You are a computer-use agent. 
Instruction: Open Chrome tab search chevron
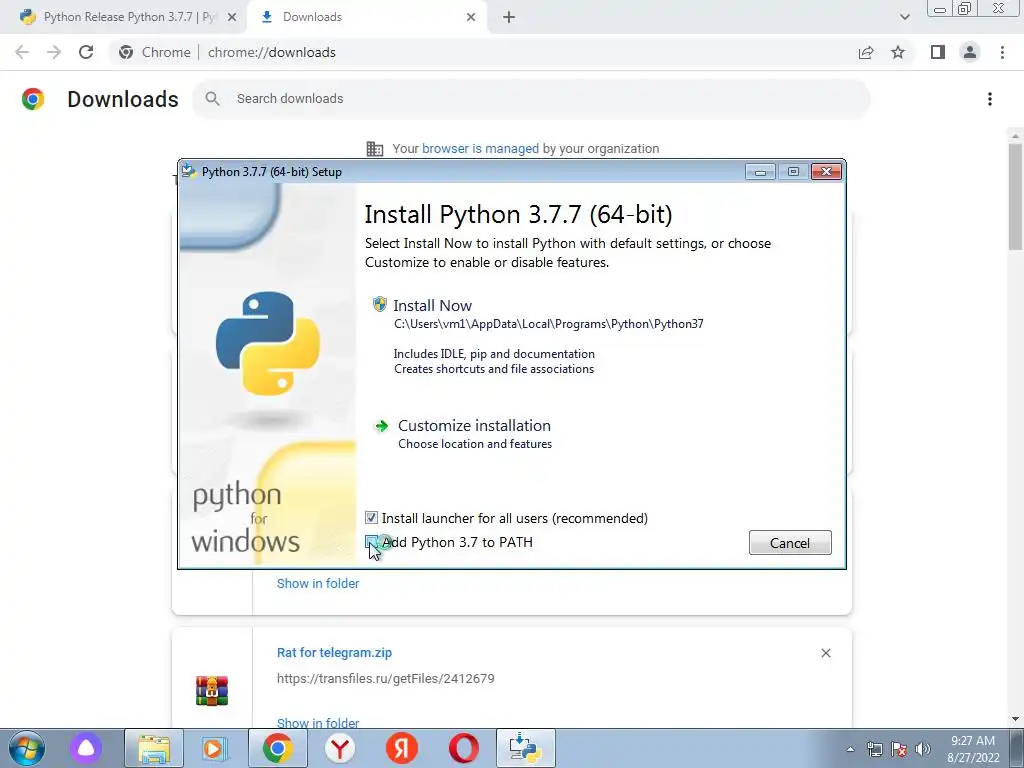click(904, 17)
